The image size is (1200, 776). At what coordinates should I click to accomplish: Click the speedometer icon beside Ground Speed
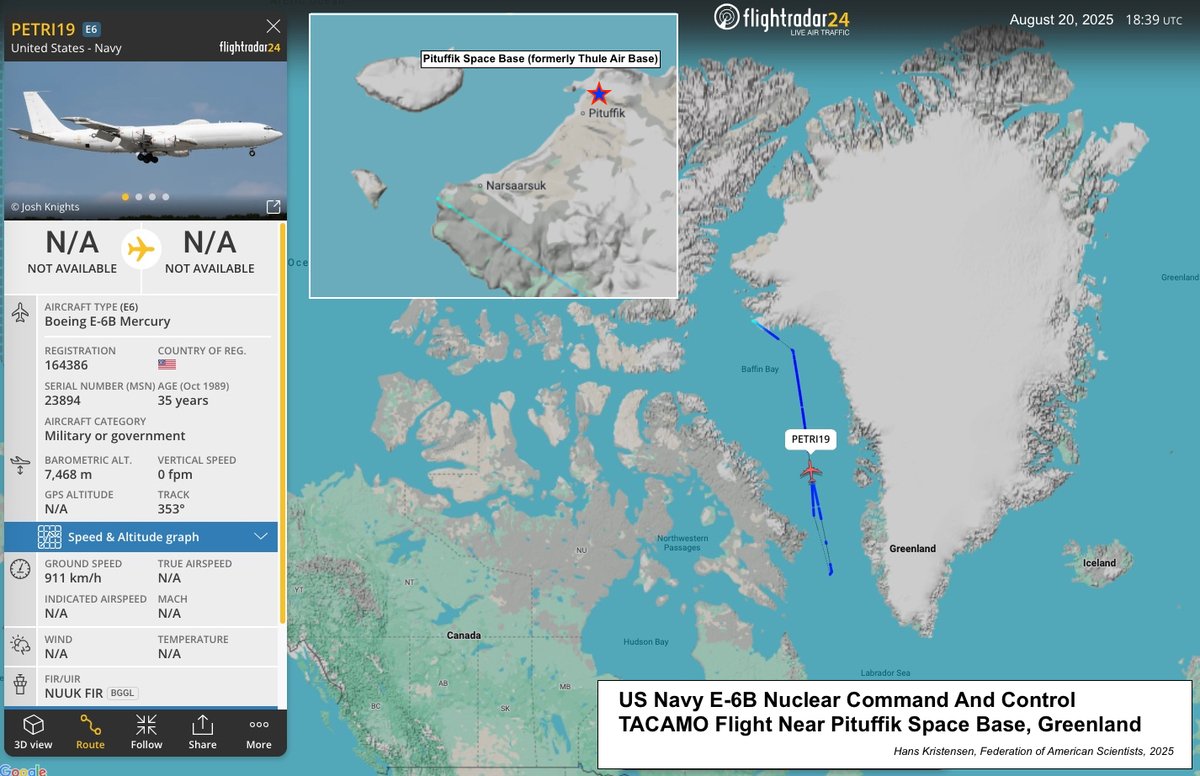pyautogui.click(x=20, y=569)
